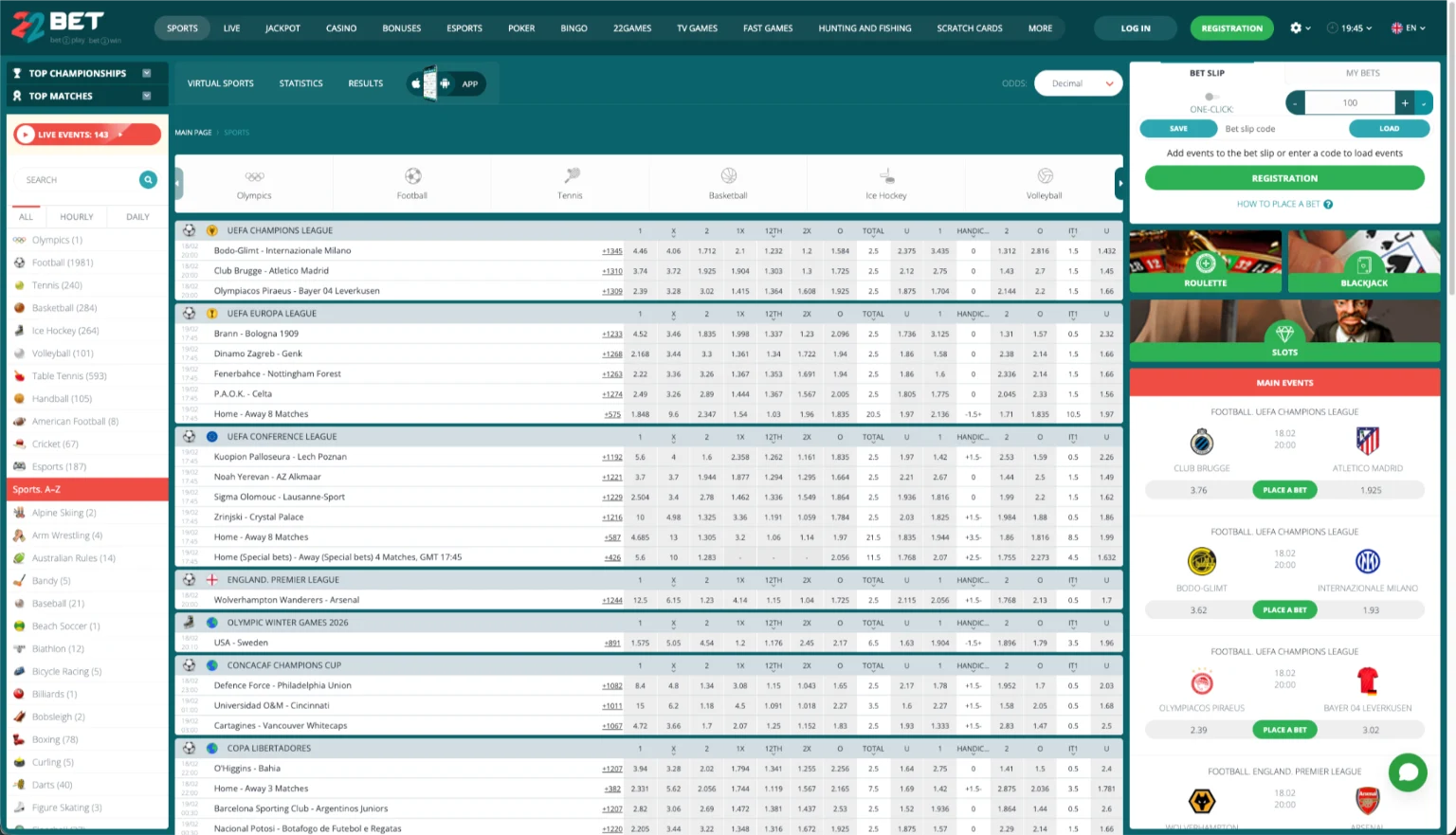Place a bet on Club Brugge match

coord(1284,490)
